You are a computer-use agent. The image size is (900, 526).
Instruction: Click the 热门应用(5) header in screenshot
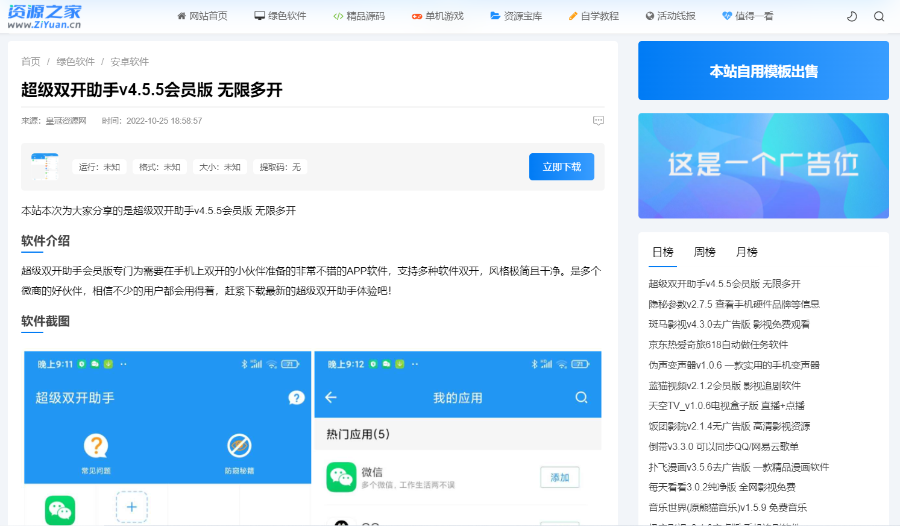pos(358,434)
